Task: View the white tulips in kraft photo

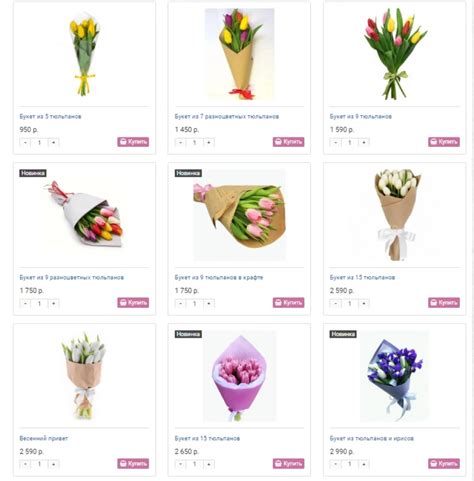Action: (397, 215)
